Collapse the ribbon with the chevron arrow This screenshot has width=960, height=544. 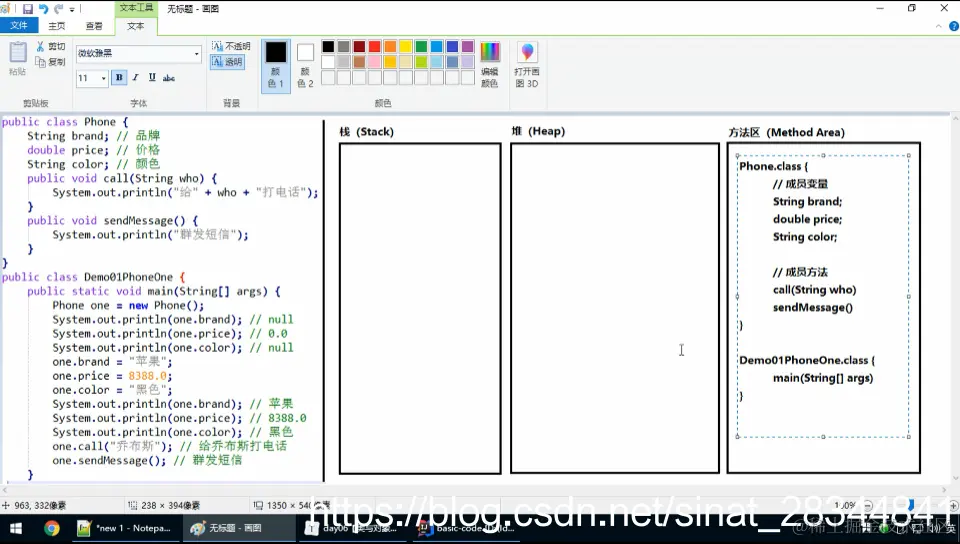point(939,26)
